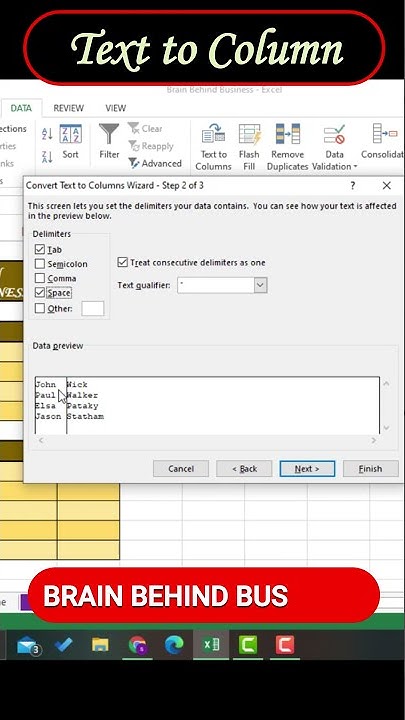The image size is (405, 720).
Task: Open the Text qualifier dropdown
Action: tap(260, 285)
